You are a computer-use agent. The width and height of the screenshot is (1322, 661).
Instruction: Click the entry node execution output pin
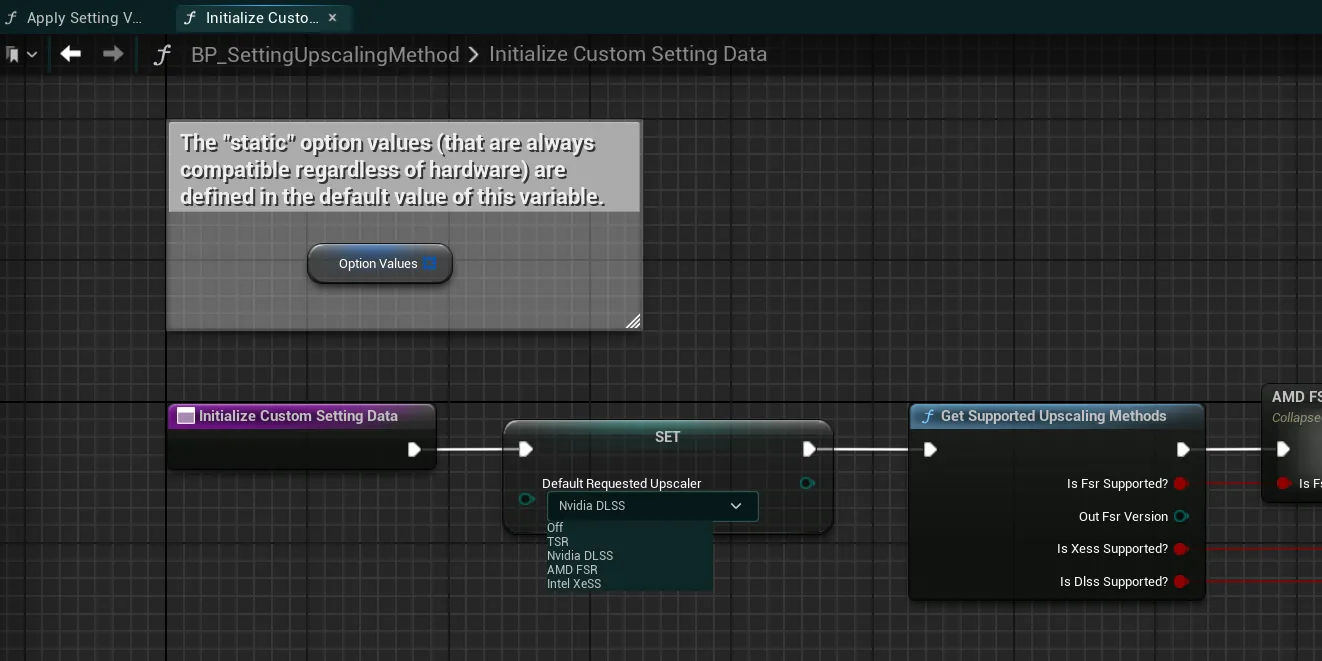click(414, 450)
